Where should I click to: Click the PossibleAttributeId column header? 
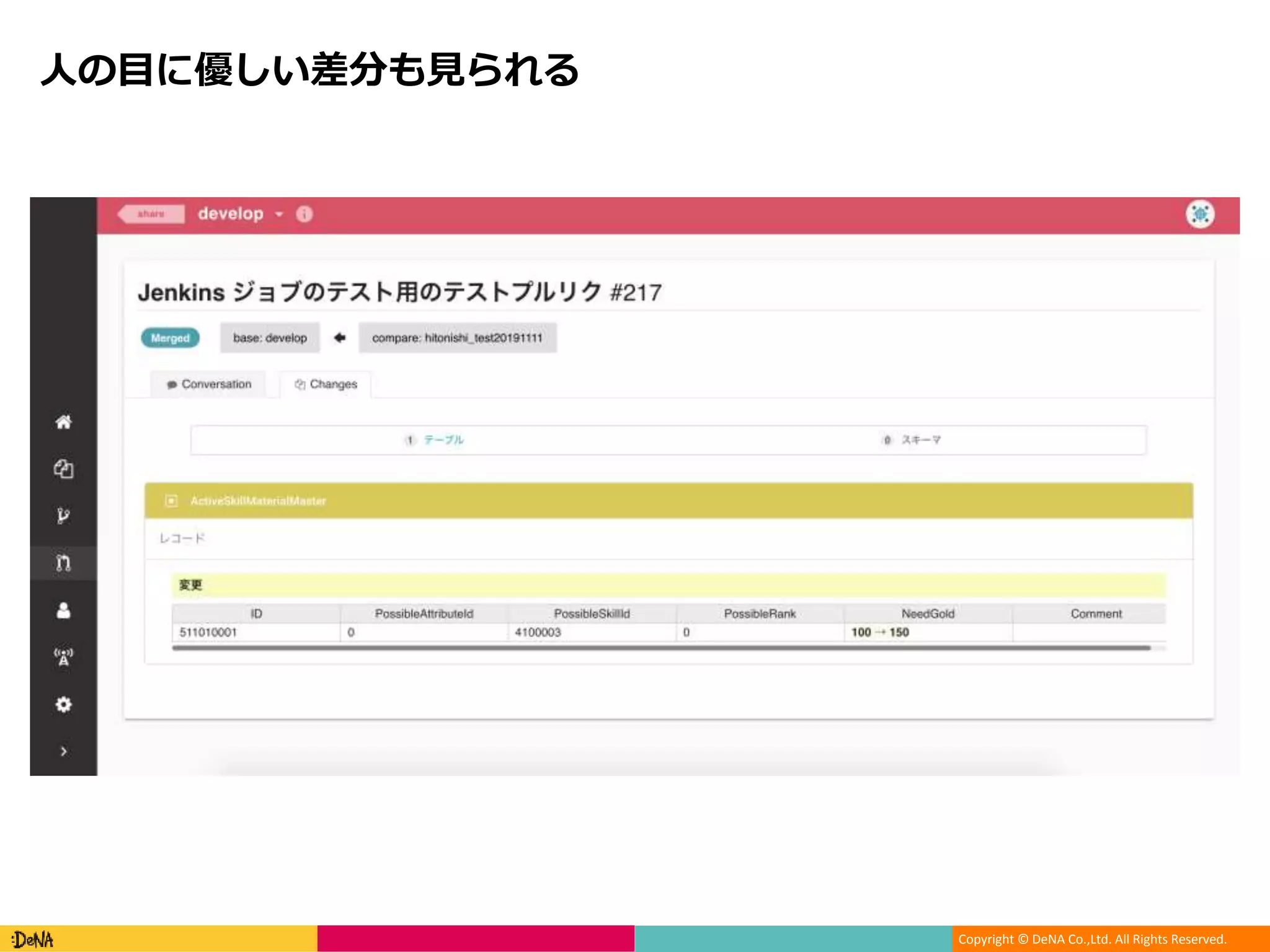(424, 614)
